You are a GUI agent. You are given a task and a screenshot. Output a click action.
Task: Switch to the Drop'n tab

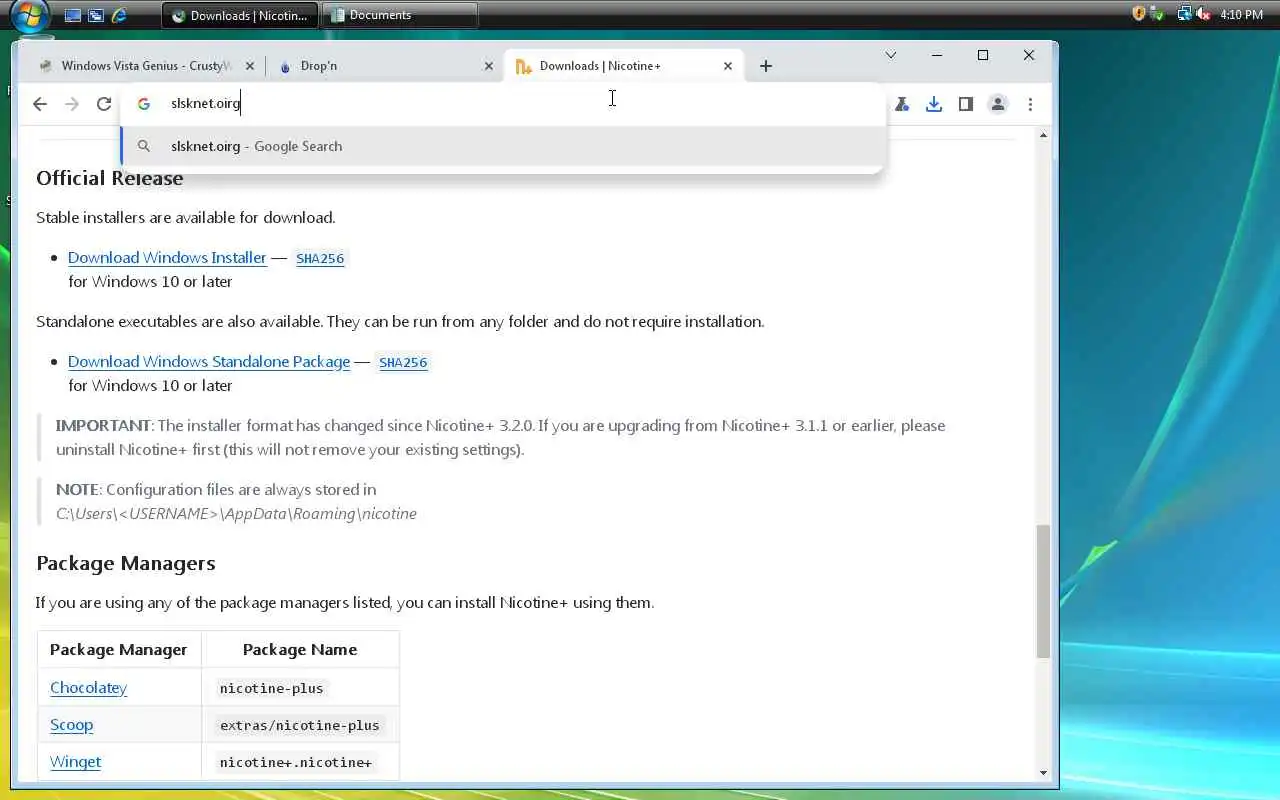385,66
